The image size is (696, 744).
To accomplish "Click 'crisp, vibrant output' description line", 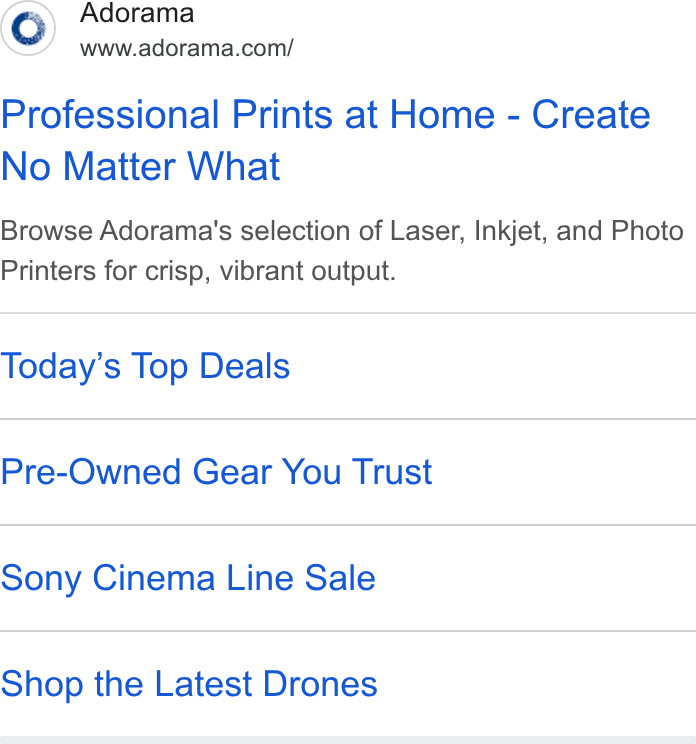I will [x=270, y=271].
